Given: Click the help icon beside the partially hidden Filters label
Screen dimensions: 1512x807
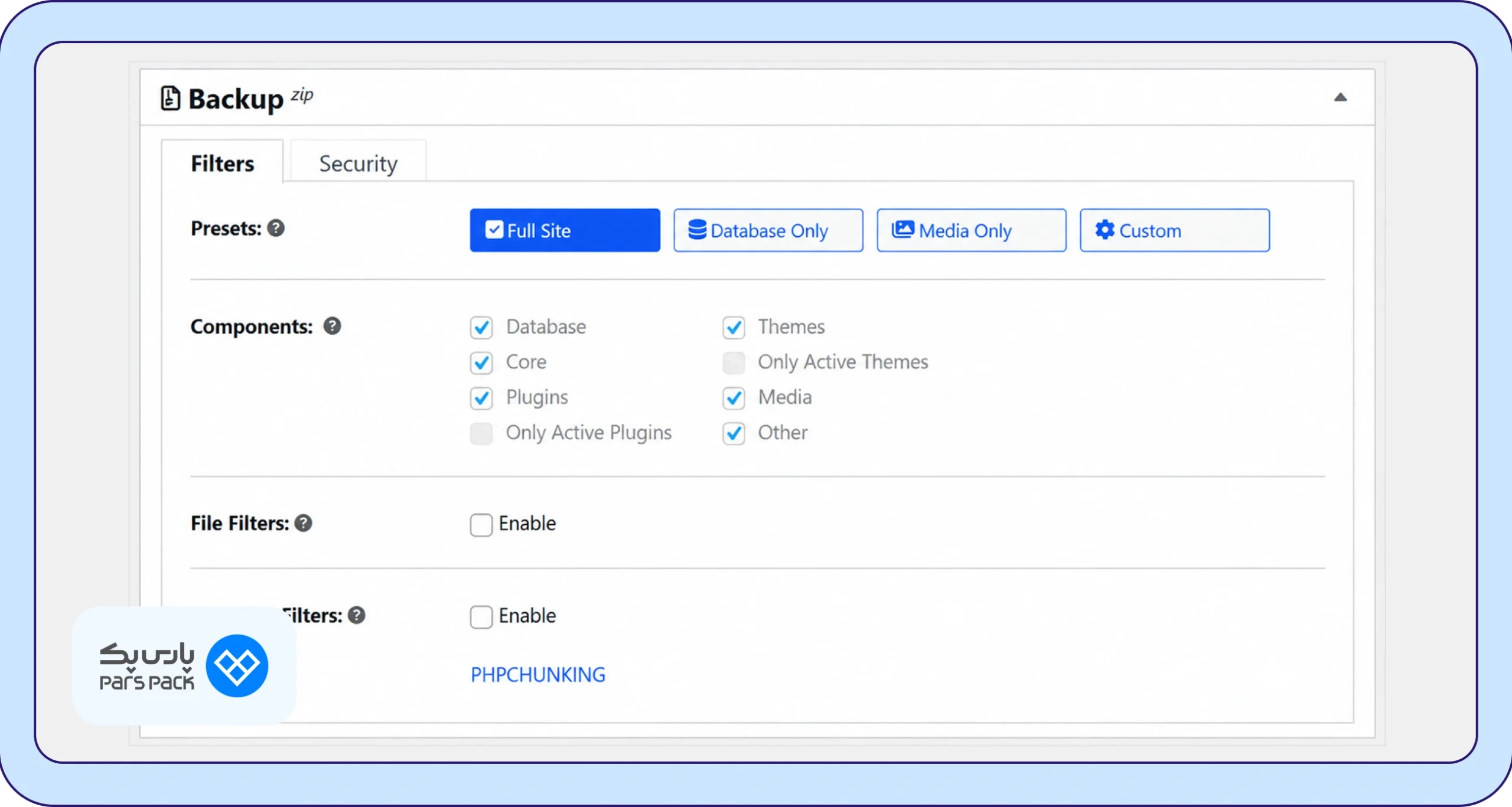Looking at the screenshot, I should (356, 615).
